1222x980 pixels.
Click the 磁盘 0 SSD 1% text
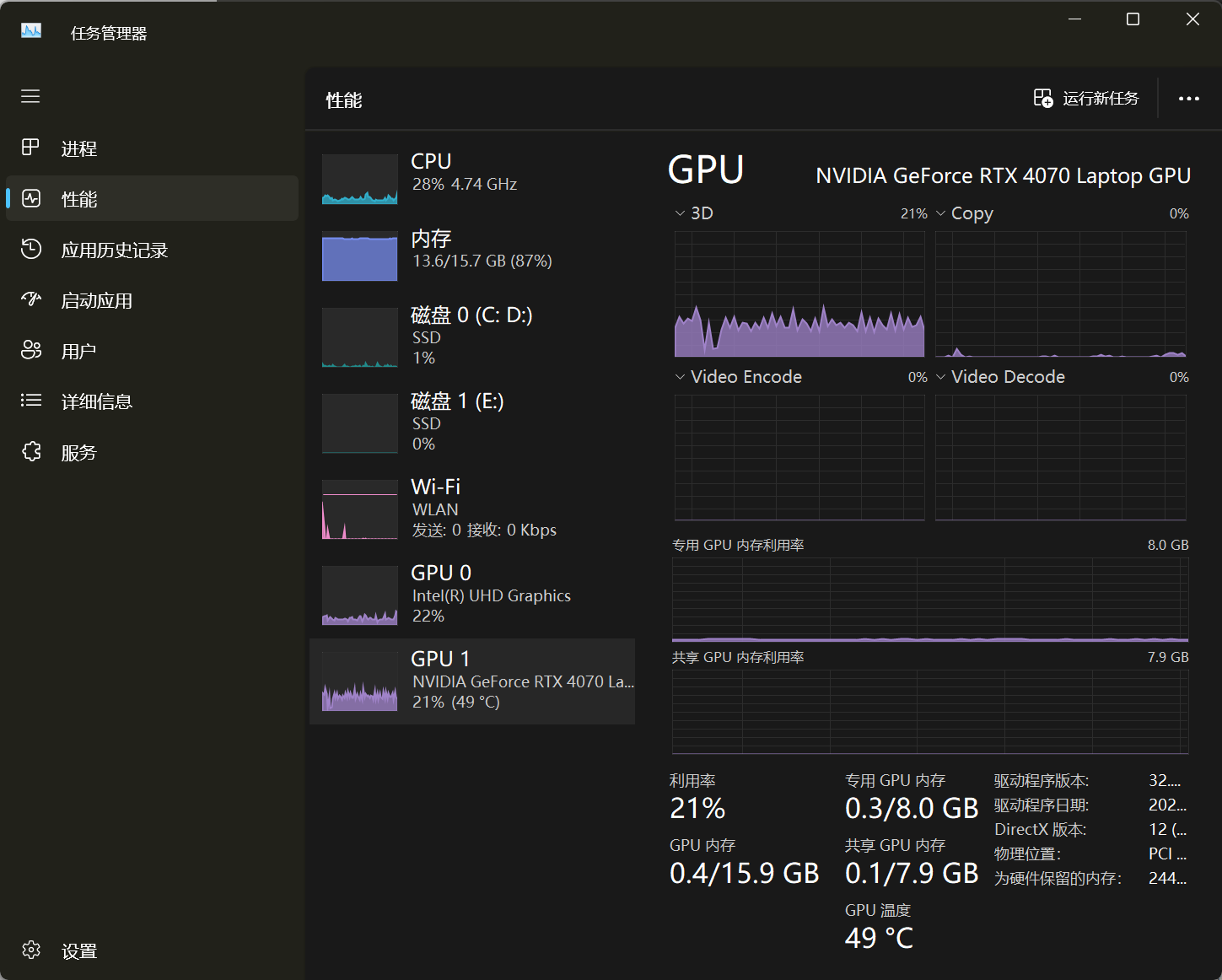(427, 347)
